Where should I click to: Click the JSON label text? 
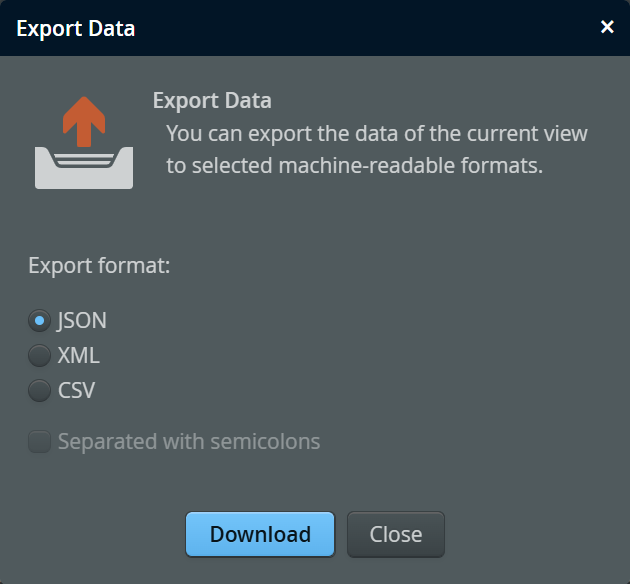coord(82,321)
